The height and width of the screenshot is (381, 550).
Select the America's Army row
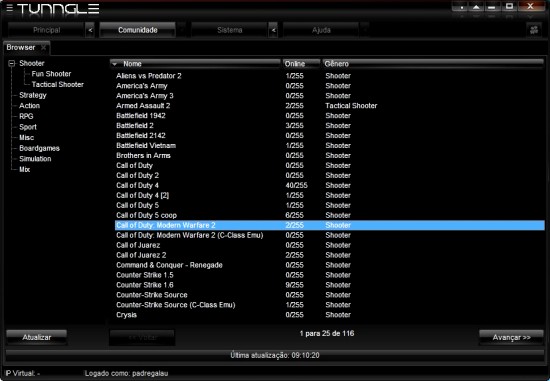329,86
